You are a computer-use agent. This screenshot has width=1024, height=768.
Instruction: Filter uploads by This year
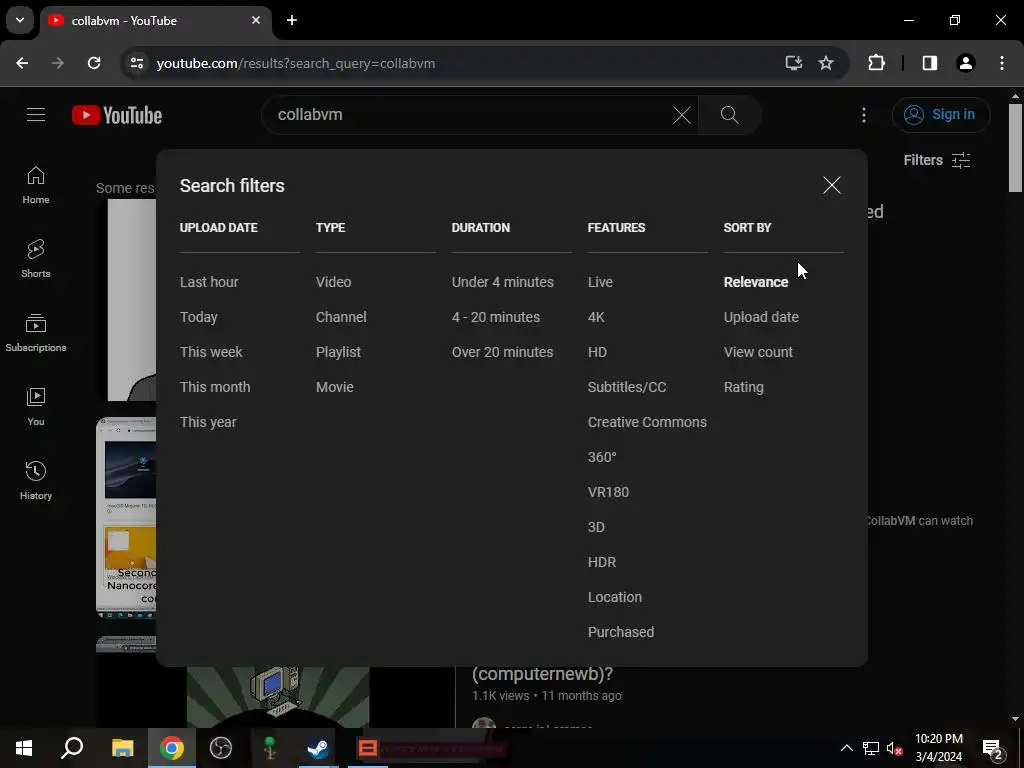tap(208, 422)
